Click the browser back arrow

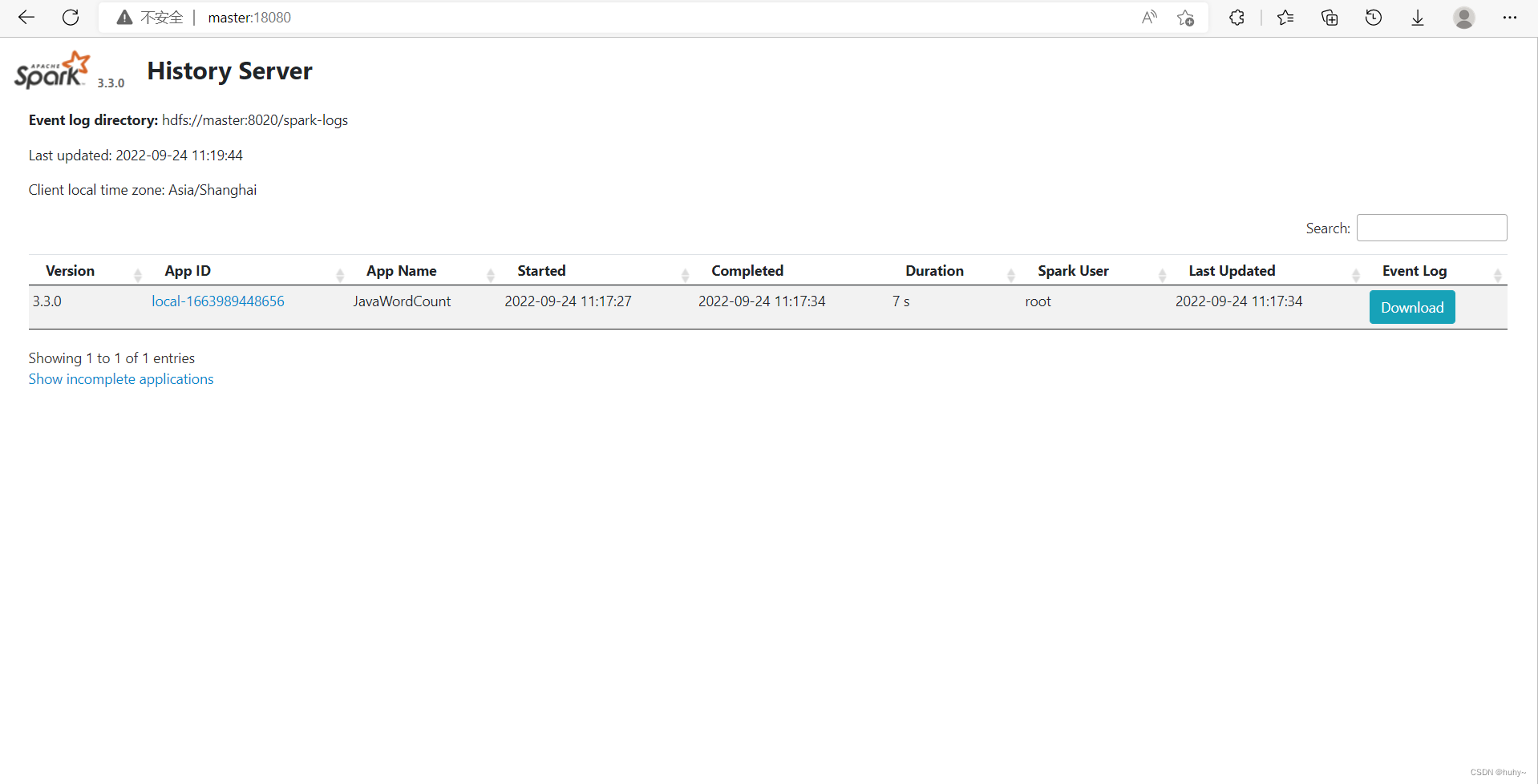(x=26, y=18)
